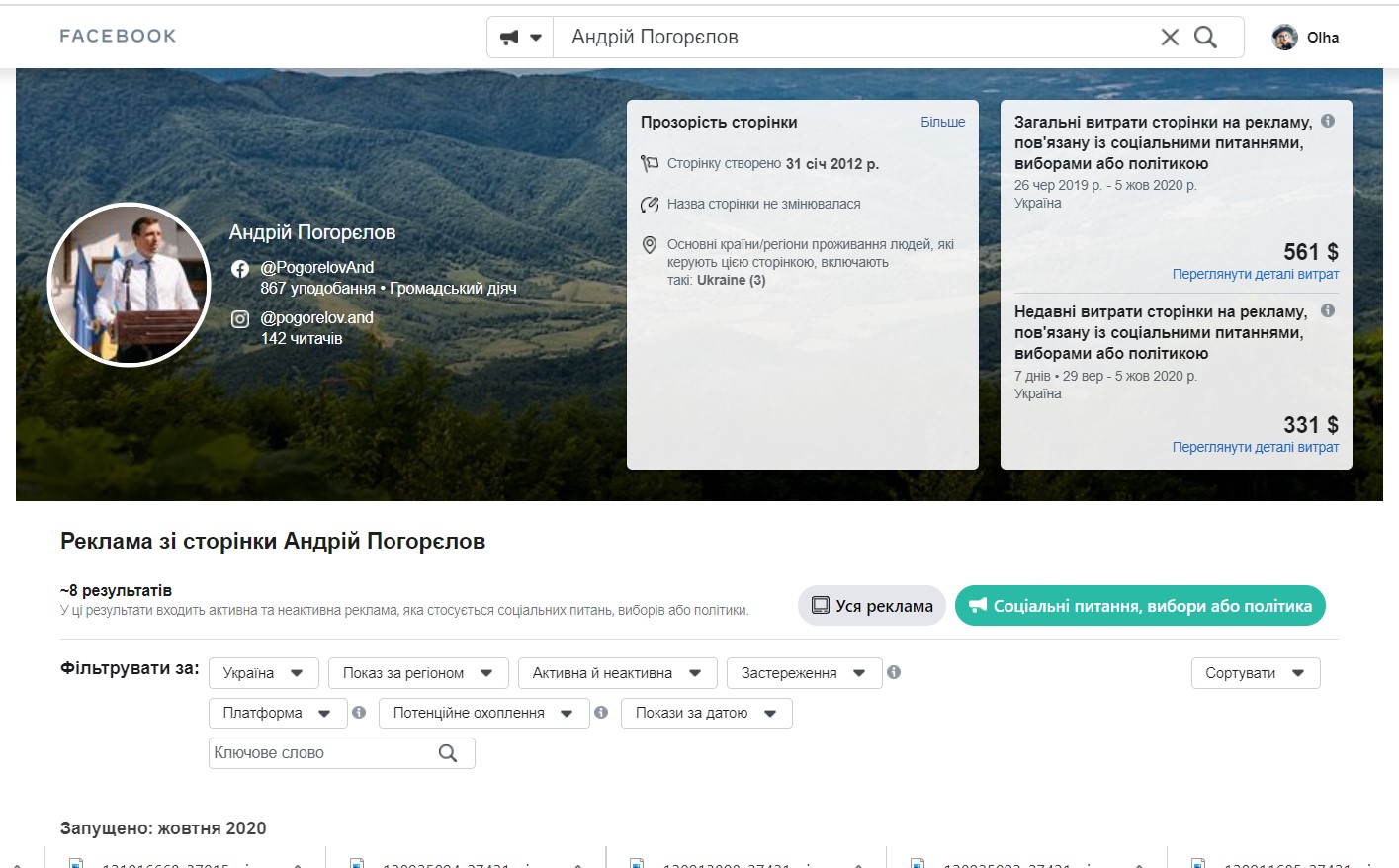Click the info icon next to Застереження filter
The width and height of the screenshot is (1399, 868).
click(x=894, y=672)
